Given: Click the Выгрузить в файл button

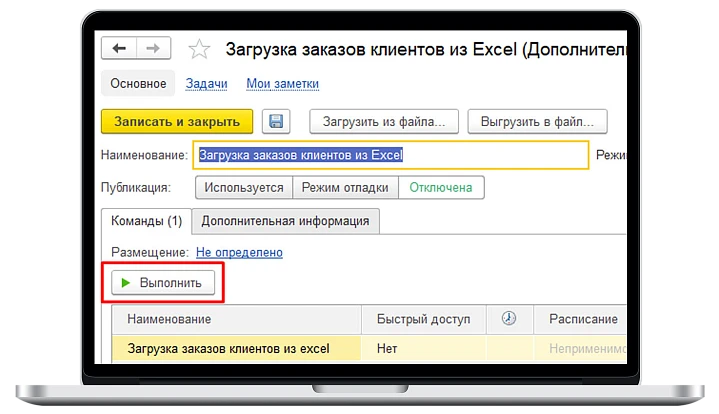Looking at the screenshot, I should coord(537,122).
